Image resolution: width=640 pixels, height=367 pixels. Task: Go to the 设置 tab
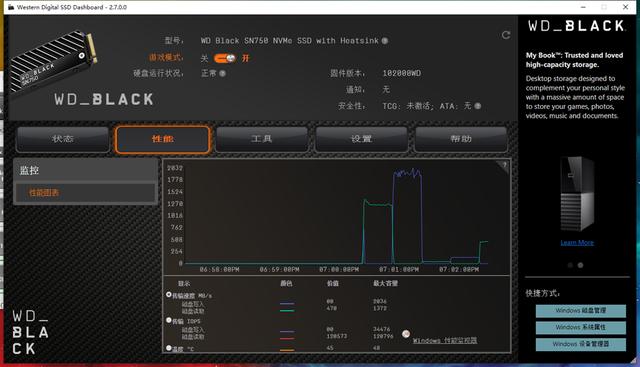[x=361, y=139]
